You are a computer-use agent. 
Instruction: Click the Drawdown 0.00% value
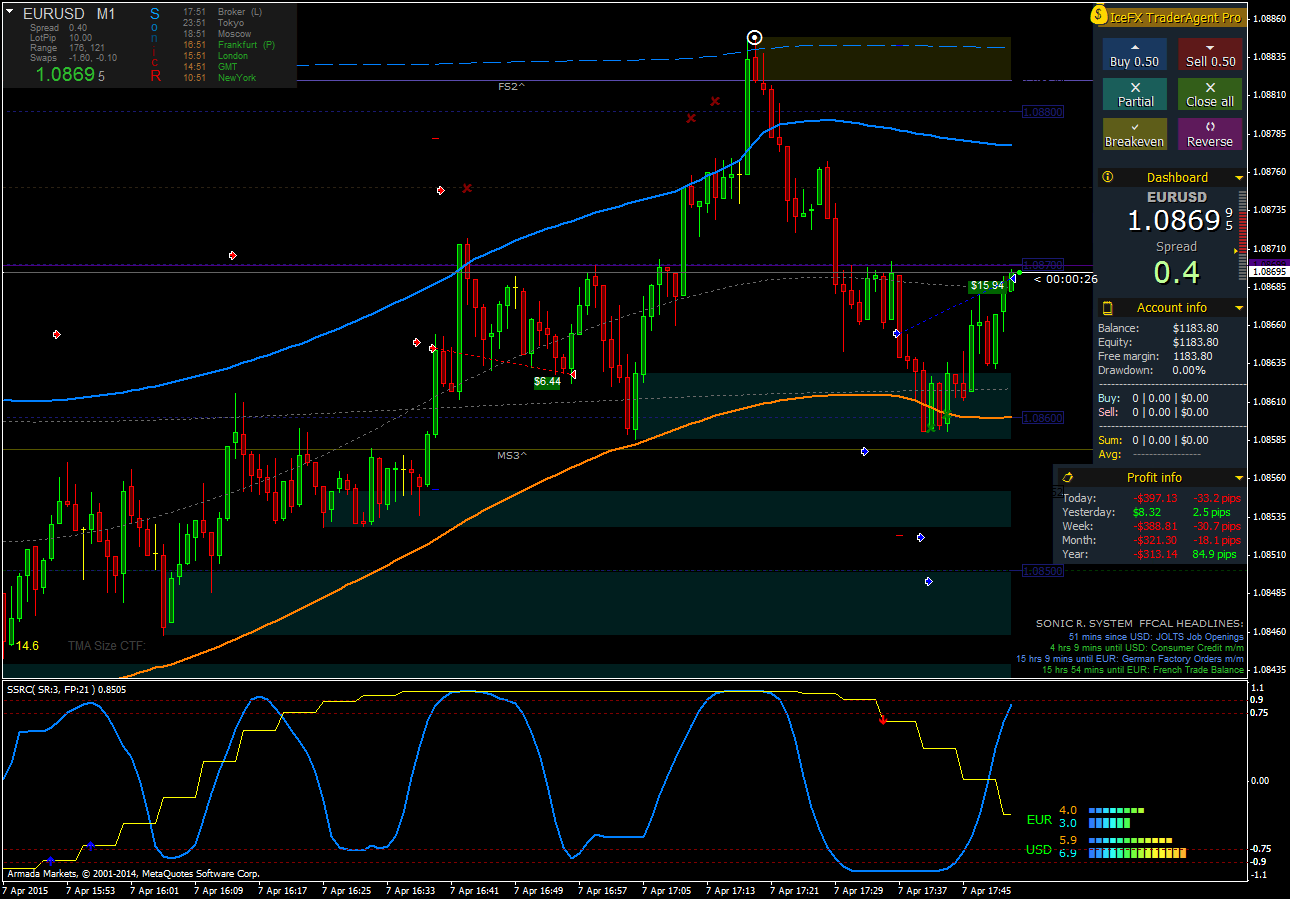[x=1189, y=370]
